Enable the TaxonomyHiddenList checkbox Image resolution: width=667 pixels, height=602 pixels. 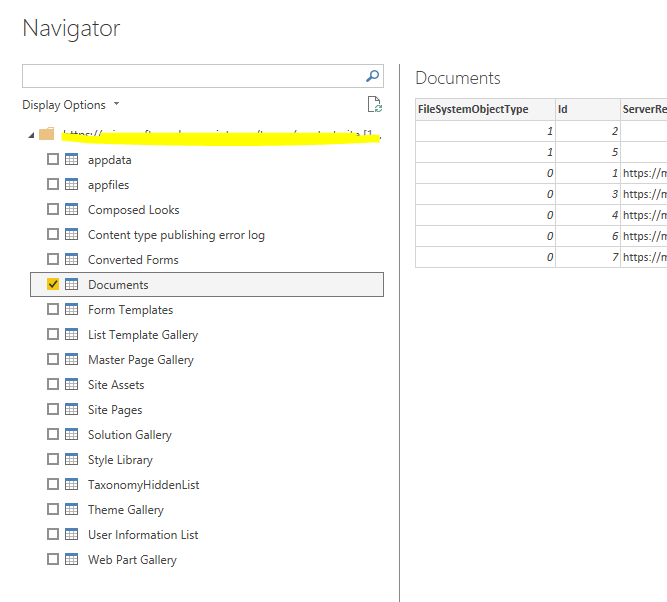[53, 484]
